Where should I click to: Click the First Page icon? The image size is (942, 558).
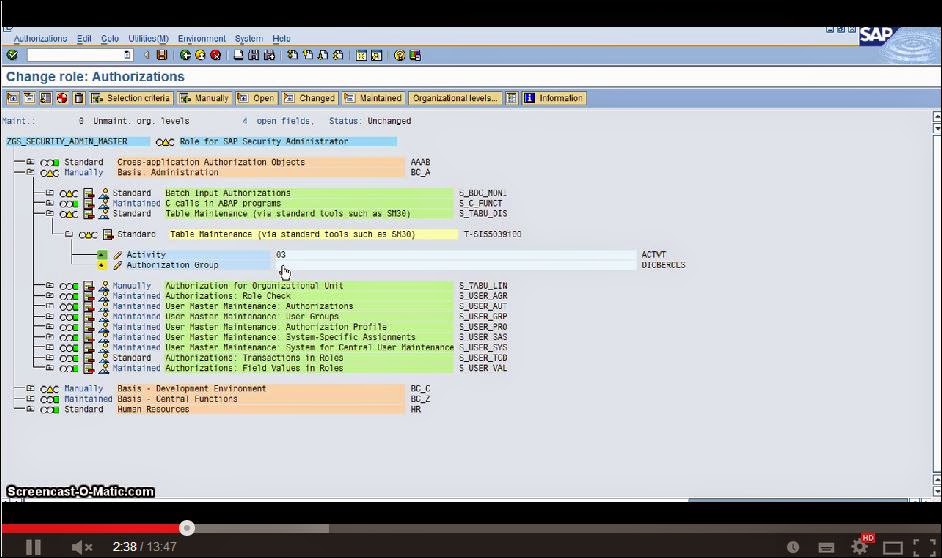coord(293,55)
